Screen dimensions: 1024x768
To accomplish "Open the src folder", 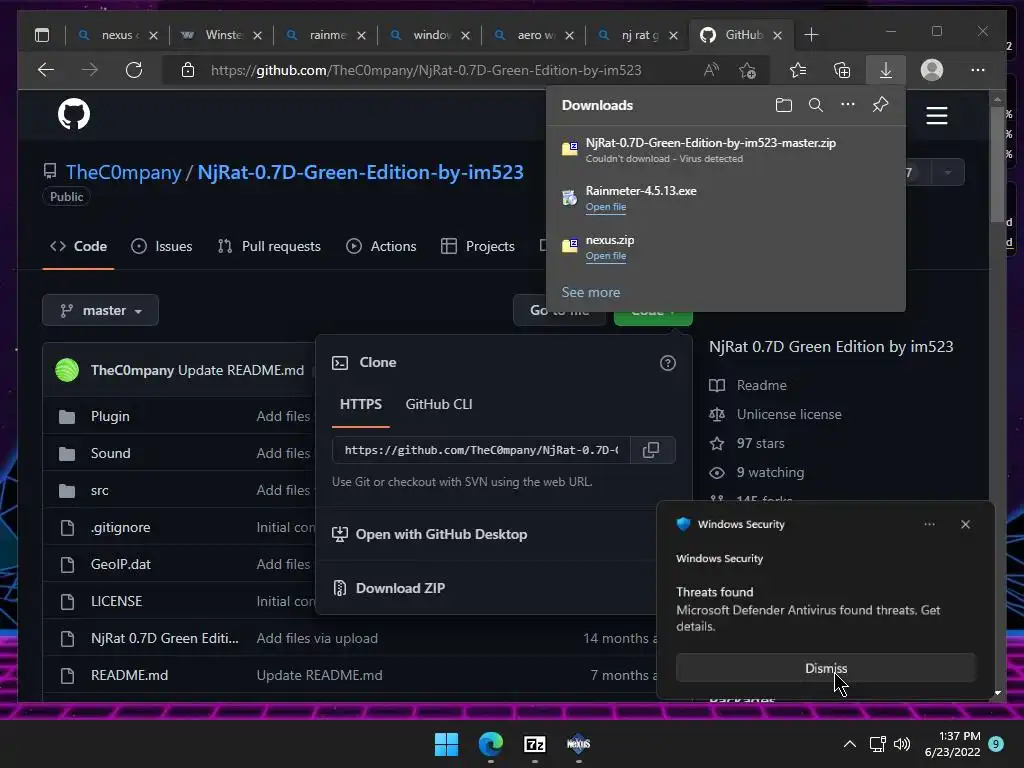I will [x=99, y=490].
